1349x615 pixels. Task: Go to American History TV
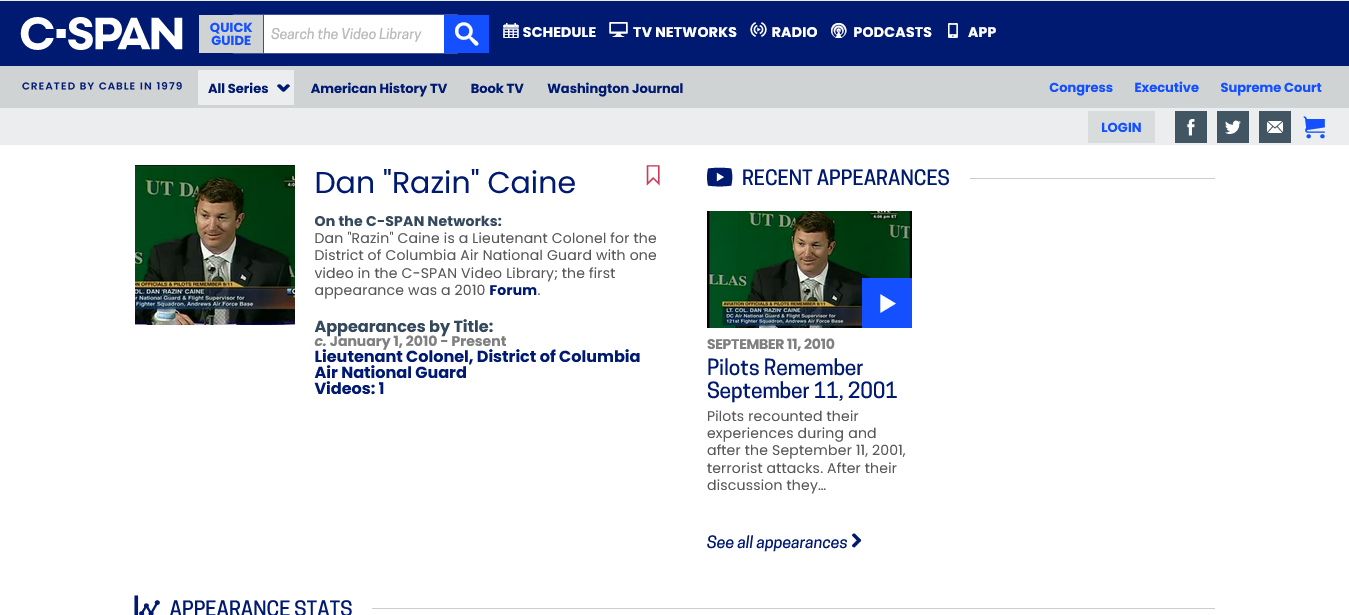[x=379, y=88]
